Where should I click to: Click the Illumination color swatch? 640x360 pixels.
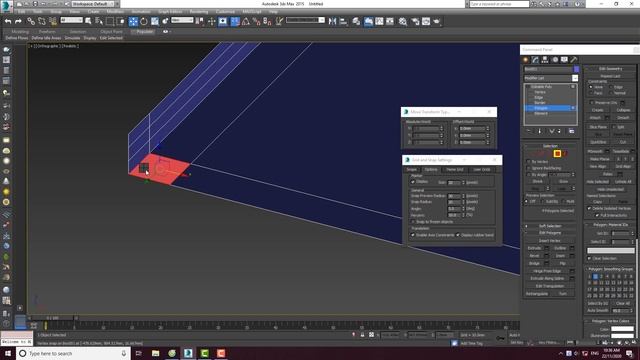point(622,336)
